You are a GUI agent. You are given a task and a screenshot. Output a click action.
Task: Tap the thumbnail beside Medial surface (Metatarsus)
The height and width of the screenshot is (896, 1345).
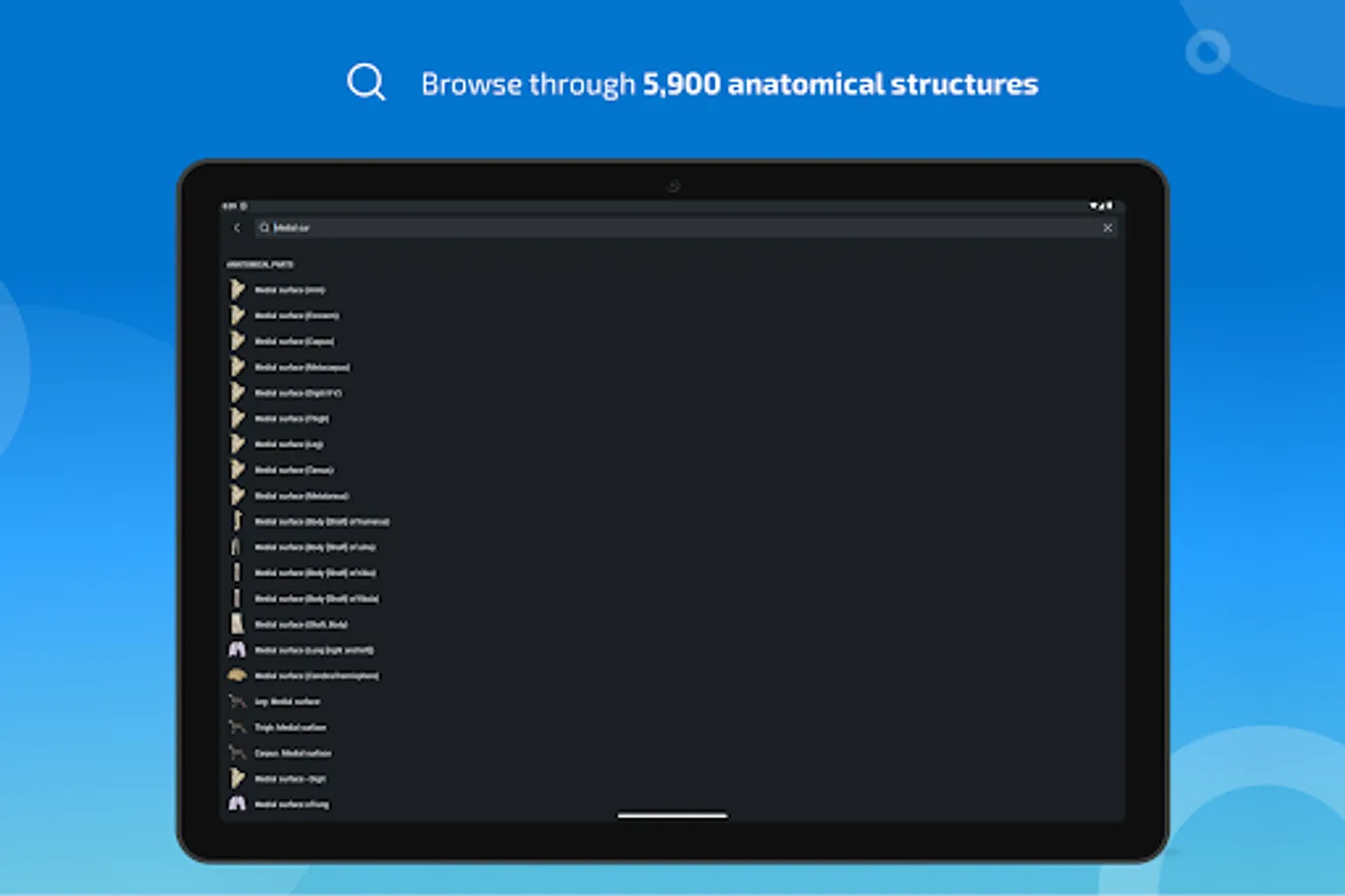(x=237, y=496)
